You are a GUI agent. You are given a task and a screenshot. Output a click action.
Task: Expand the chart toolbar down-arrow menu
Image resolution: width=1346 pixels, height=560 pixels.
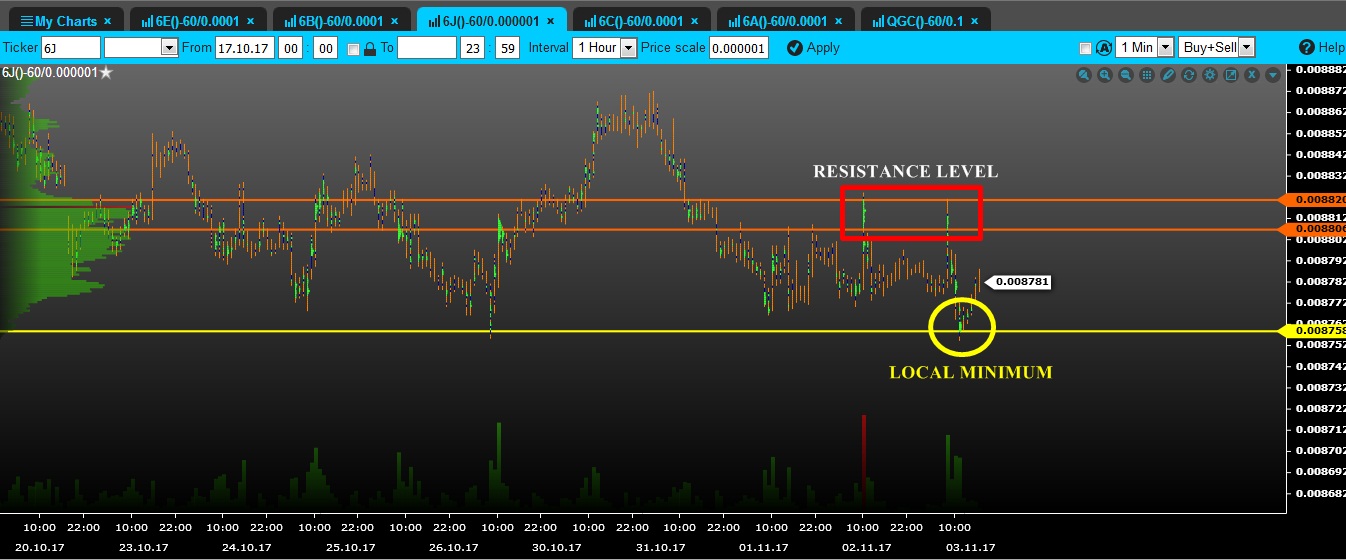1273,75
